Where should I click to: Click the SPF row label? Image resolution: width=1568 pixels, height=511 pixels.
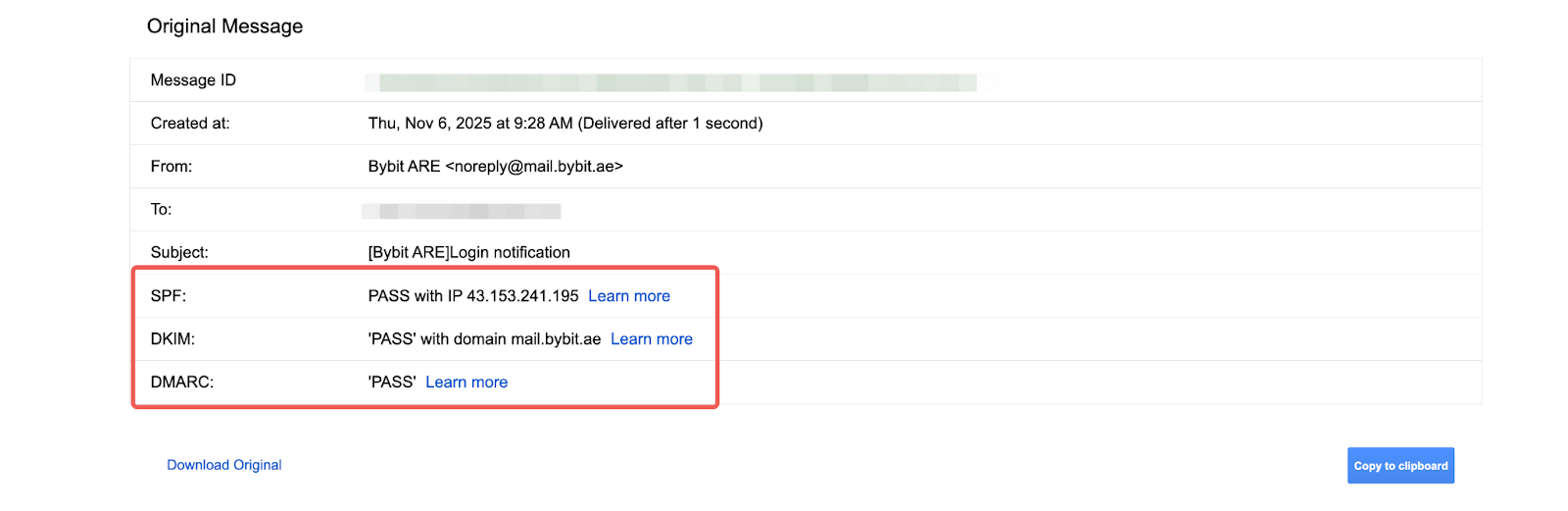(x=169, y=296)
